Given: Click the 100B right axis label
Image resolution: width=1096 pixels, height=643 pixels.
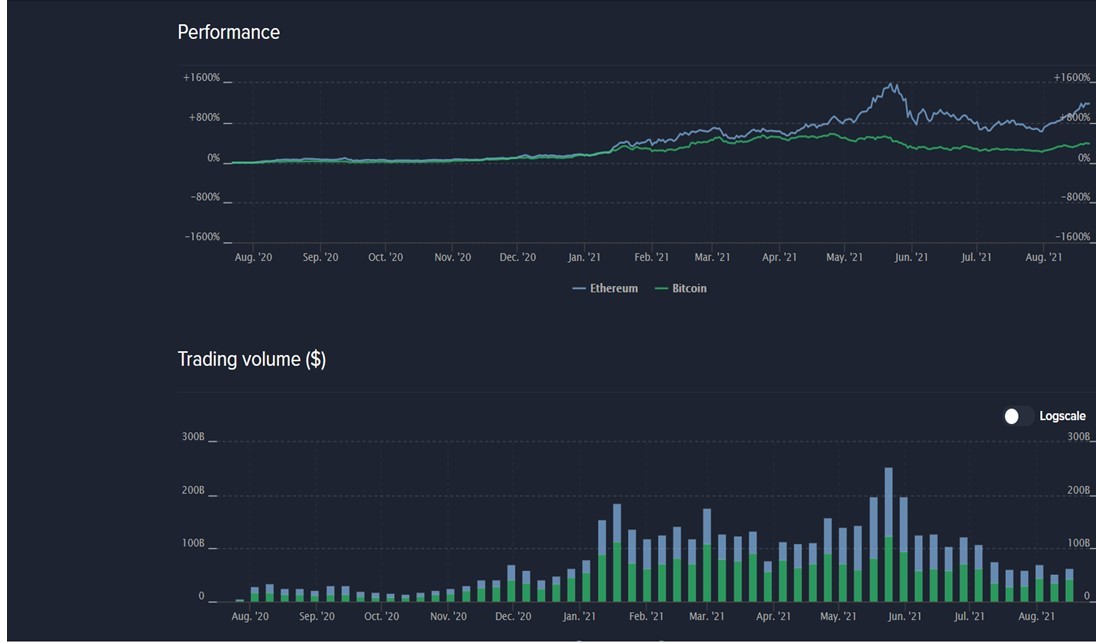Looking at the screenshot, I should click(x=1079, y=544).
